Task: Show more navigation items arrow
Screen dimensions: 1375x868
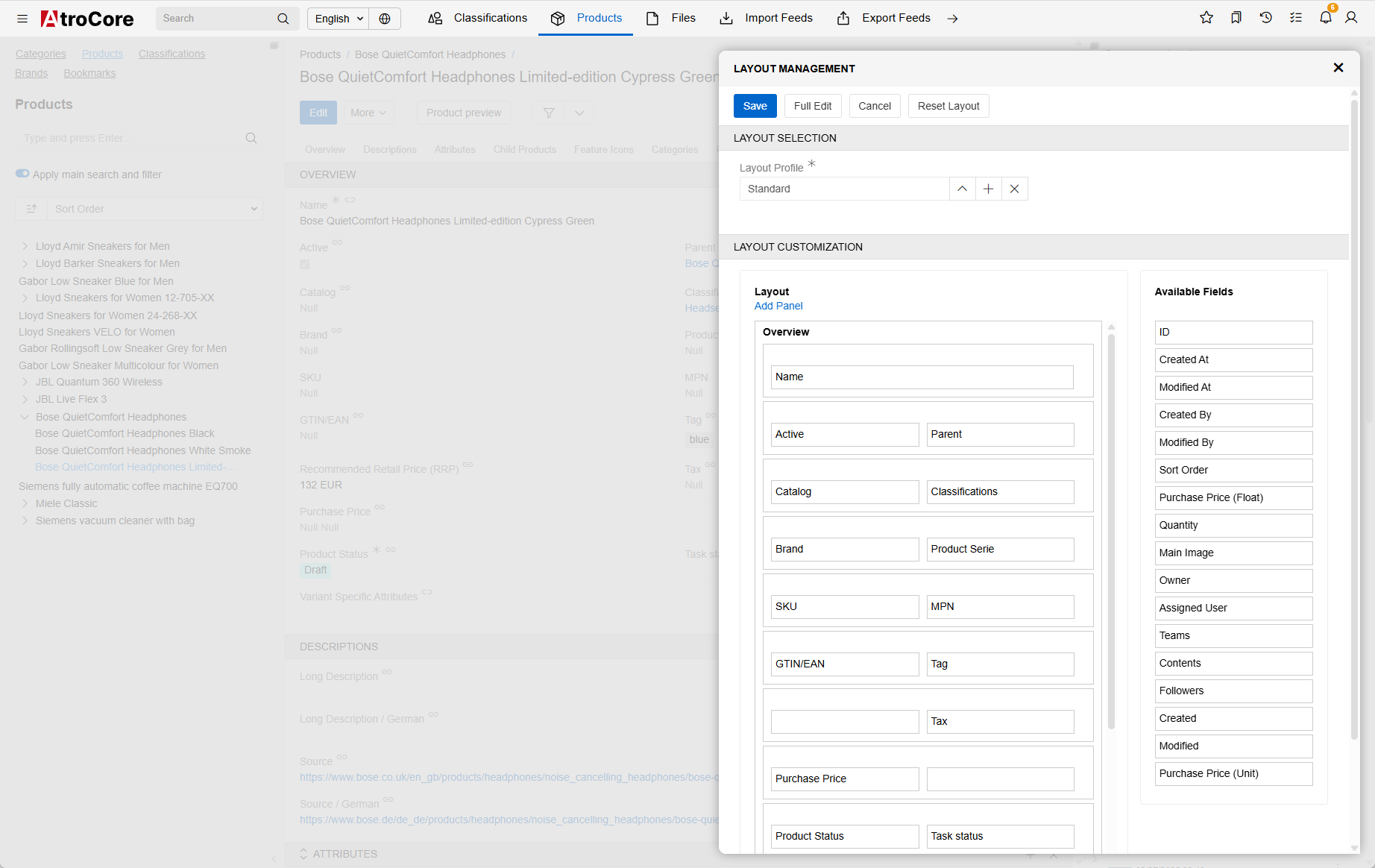Action: 953,19
